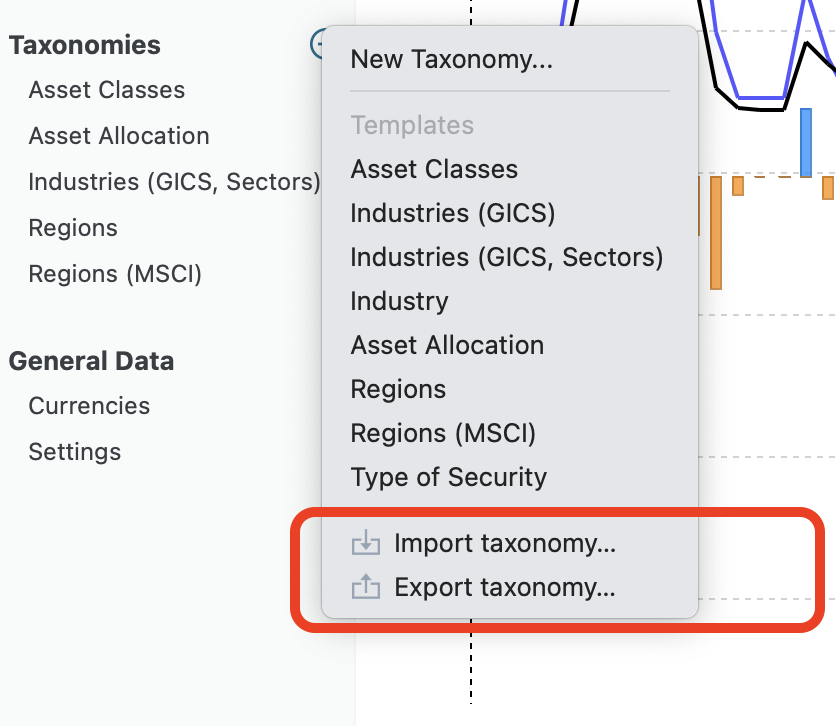Click the blue bar in the chart
836x726 pixels.
pos(806,142)
